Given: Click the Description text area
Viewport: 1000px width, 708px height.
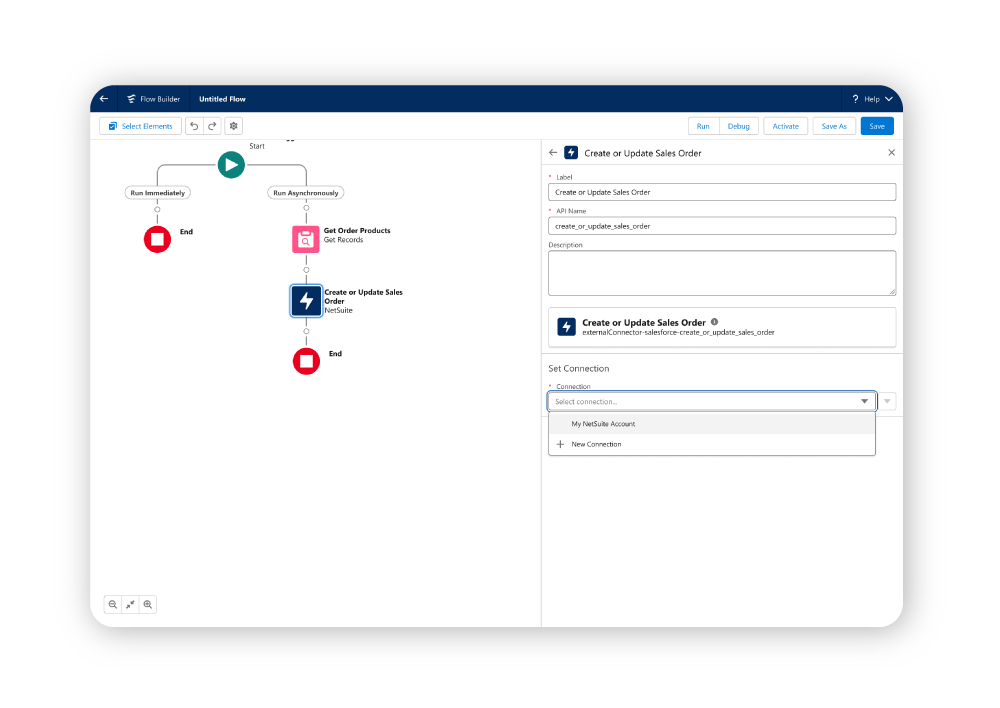Looking at the screenshot, I should click(722, 273).
